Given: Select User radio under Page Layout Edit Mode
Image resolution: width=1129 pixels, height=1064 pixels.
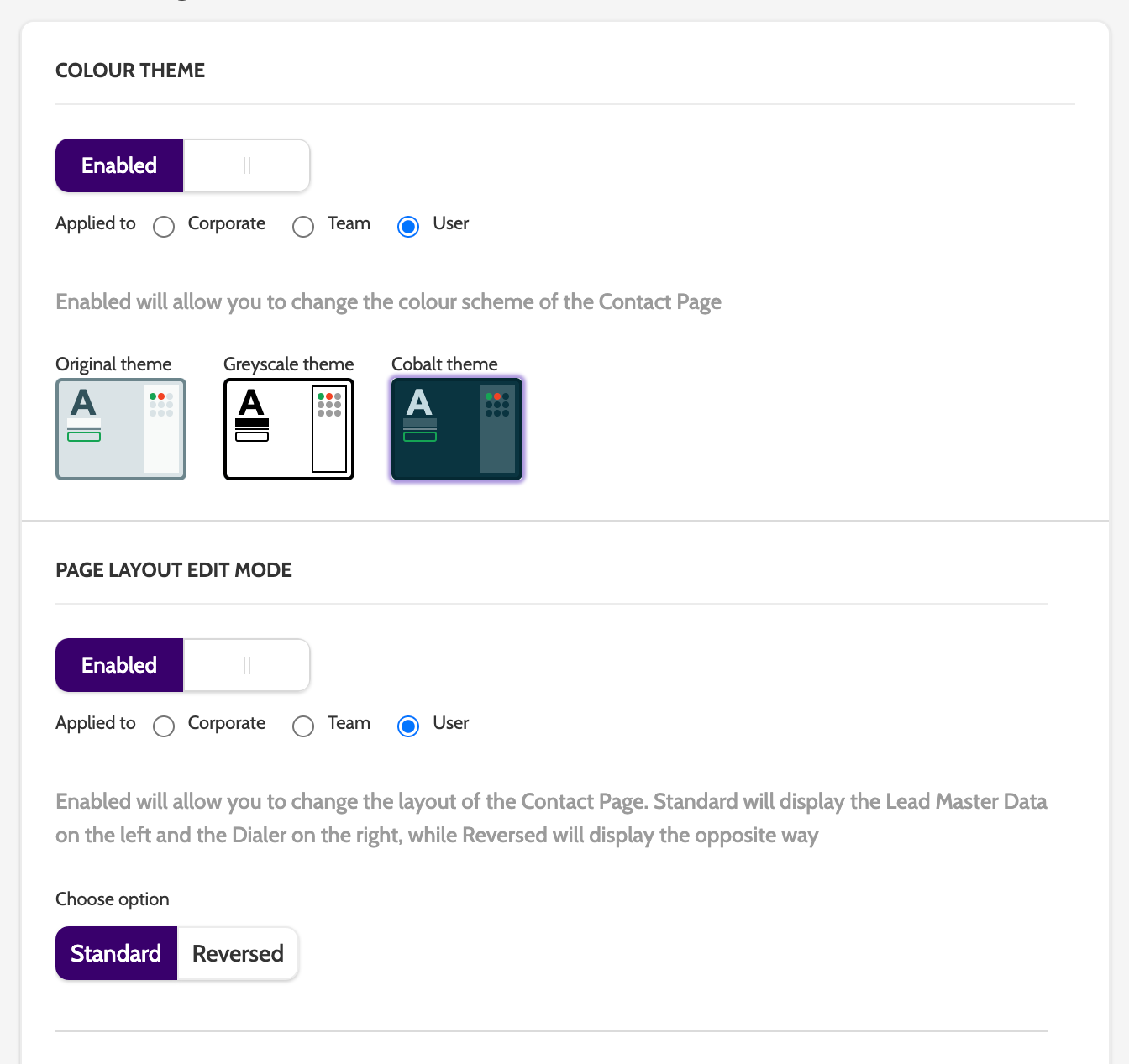Looking at the screenshot, I should tap(408, 726).
